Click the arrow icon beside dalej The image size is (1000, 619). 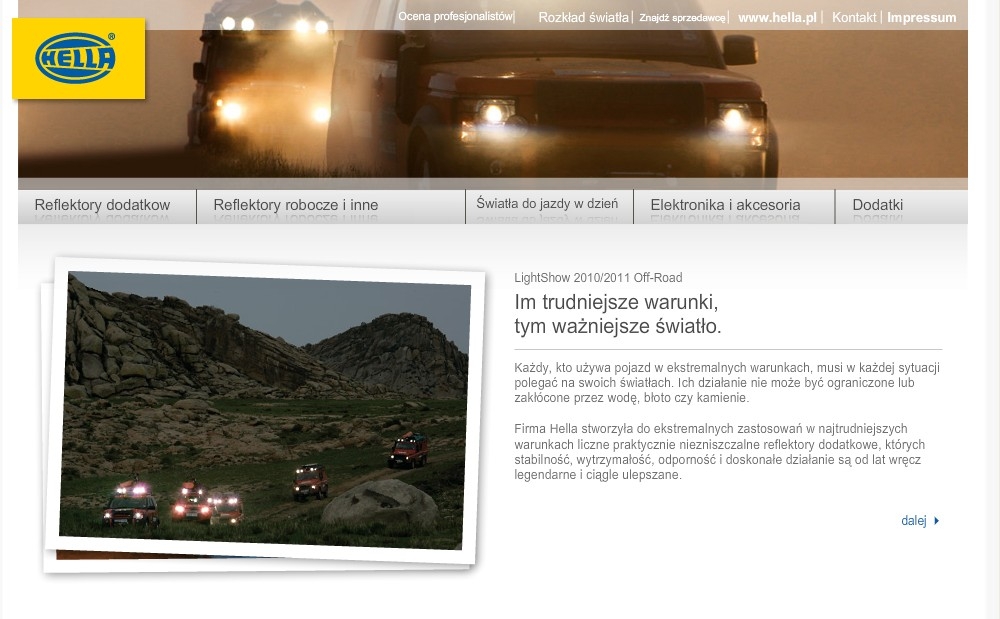pos(936,521)
